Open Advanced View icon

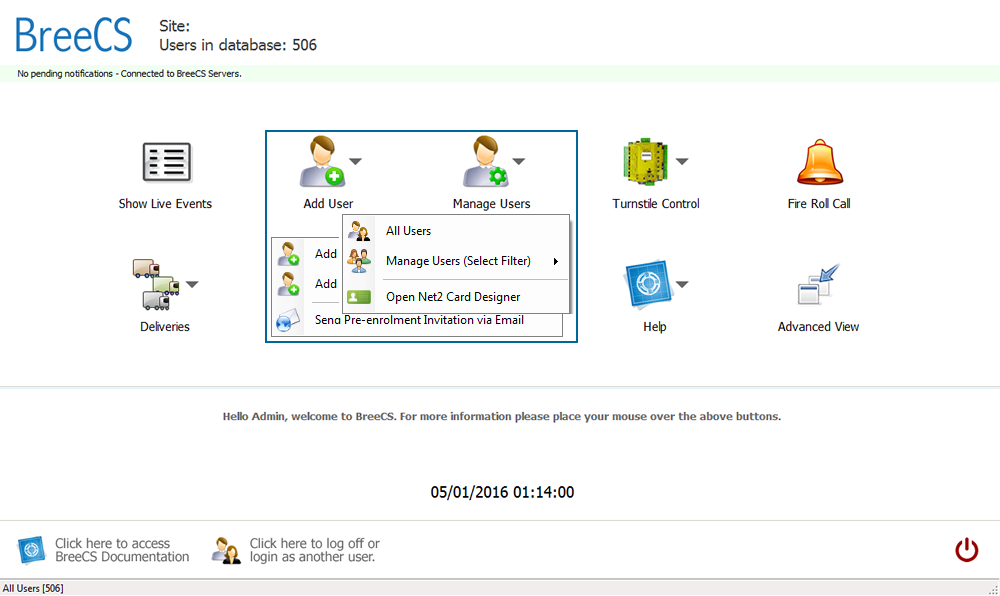tap(818, 285)
